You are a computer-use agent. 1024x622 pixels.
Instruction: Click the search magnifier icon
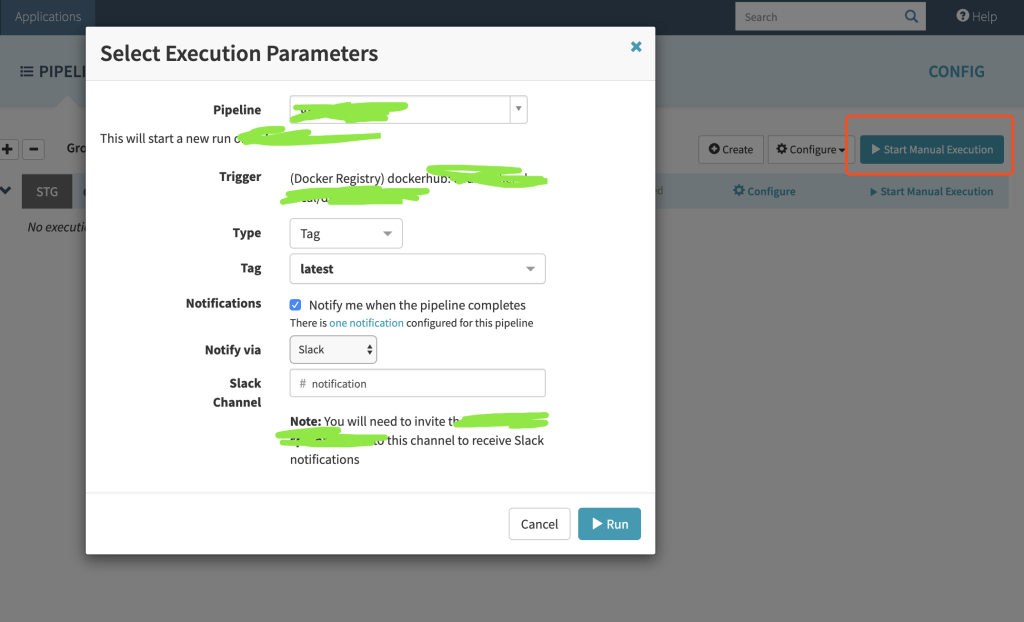coord(911,16)
